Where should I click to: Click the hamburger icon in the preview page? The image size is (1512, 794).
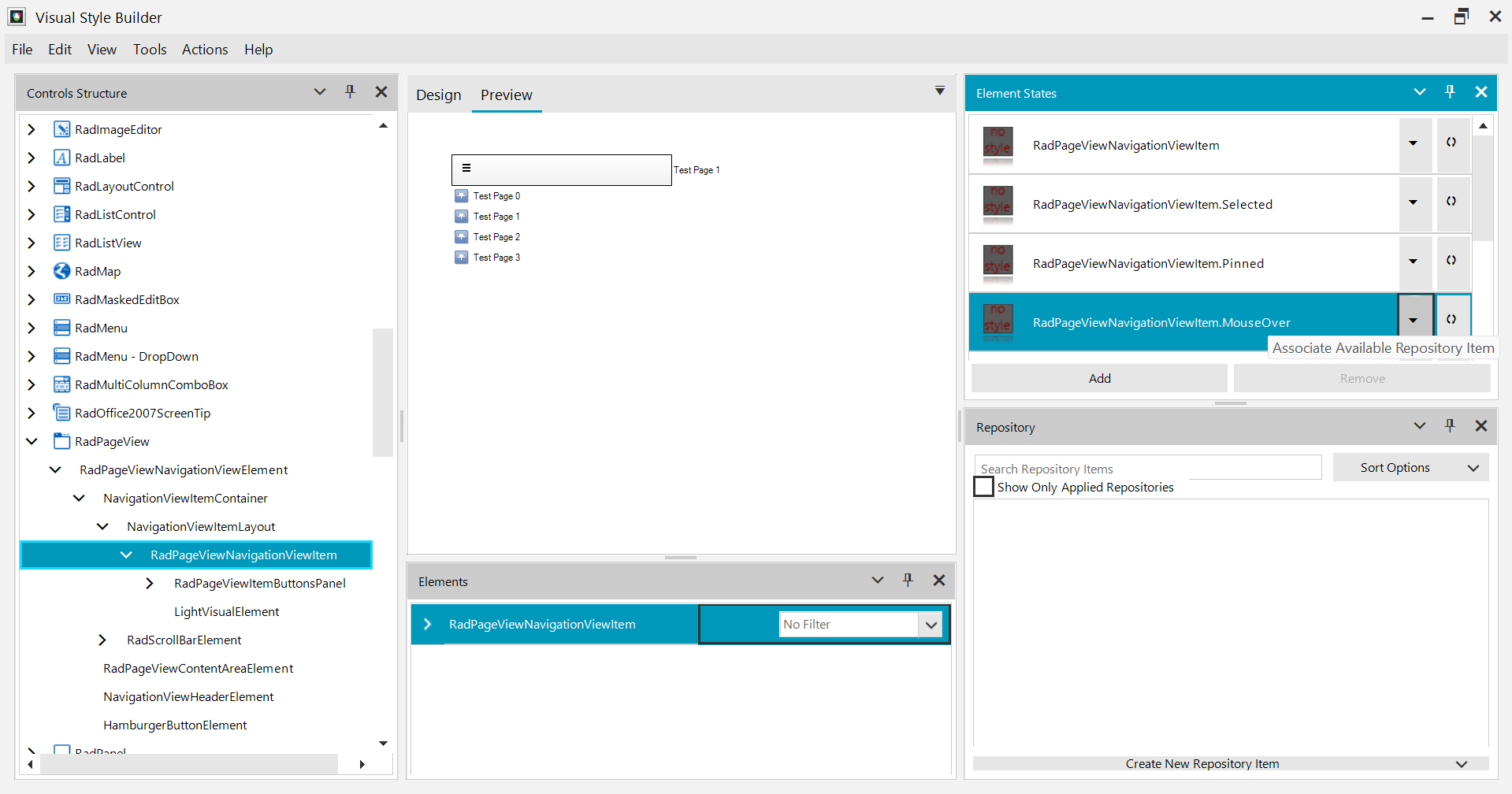click(466, 167)
